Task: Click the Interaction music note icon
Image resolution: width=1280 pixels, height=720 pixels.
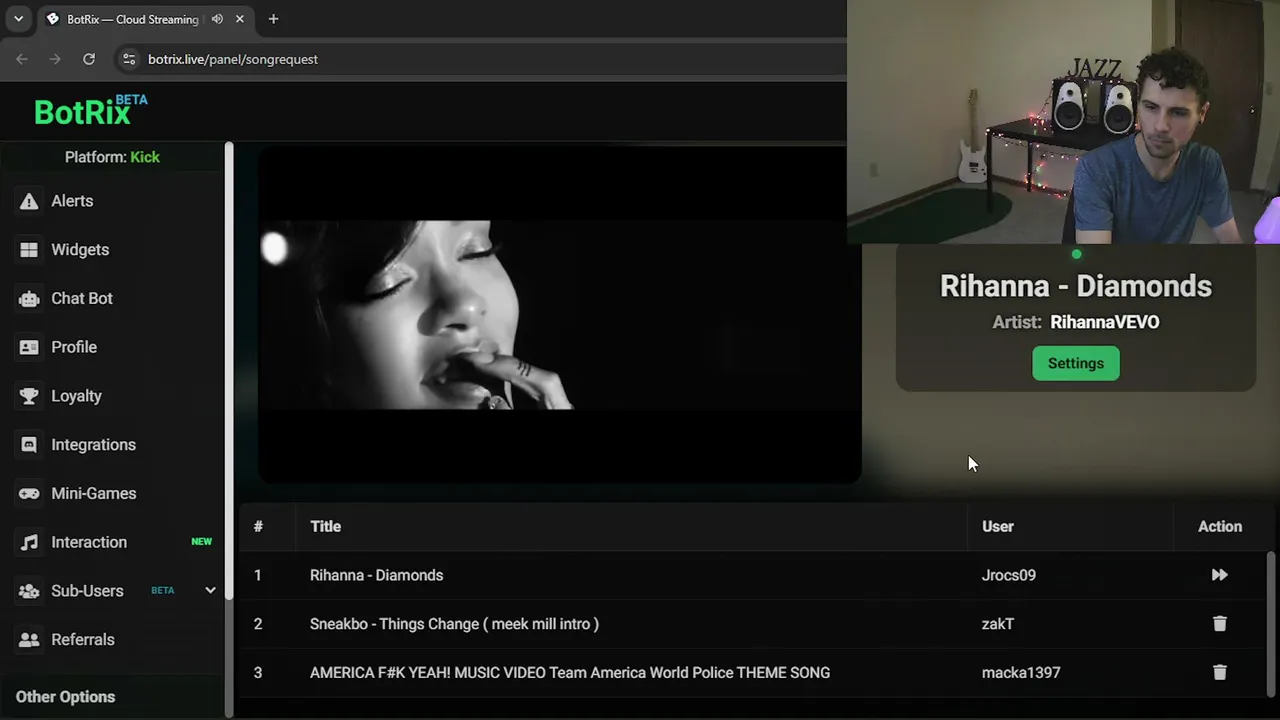Action: [29, 542]
